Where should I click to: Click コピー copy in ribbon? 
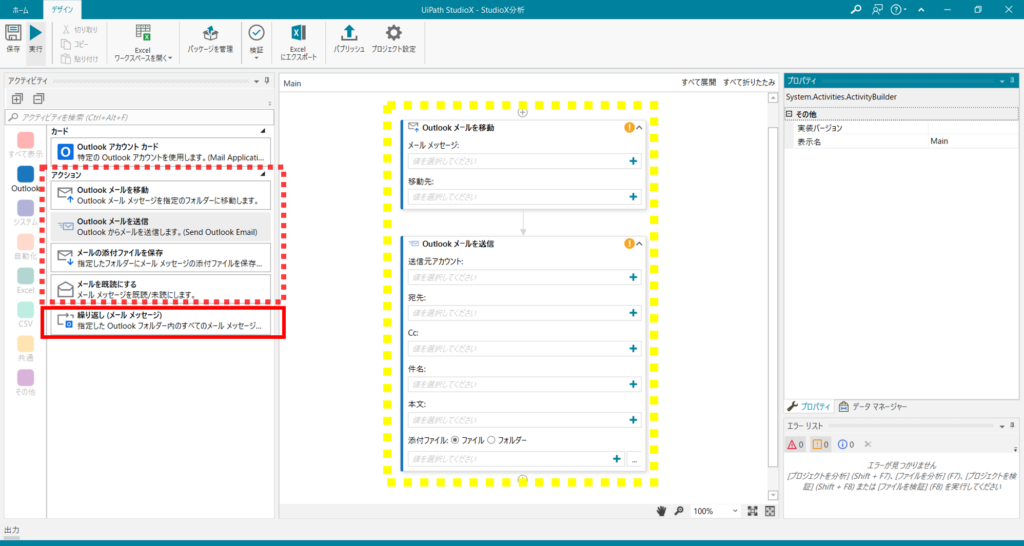pyautogui.click(x=75, y=44)
